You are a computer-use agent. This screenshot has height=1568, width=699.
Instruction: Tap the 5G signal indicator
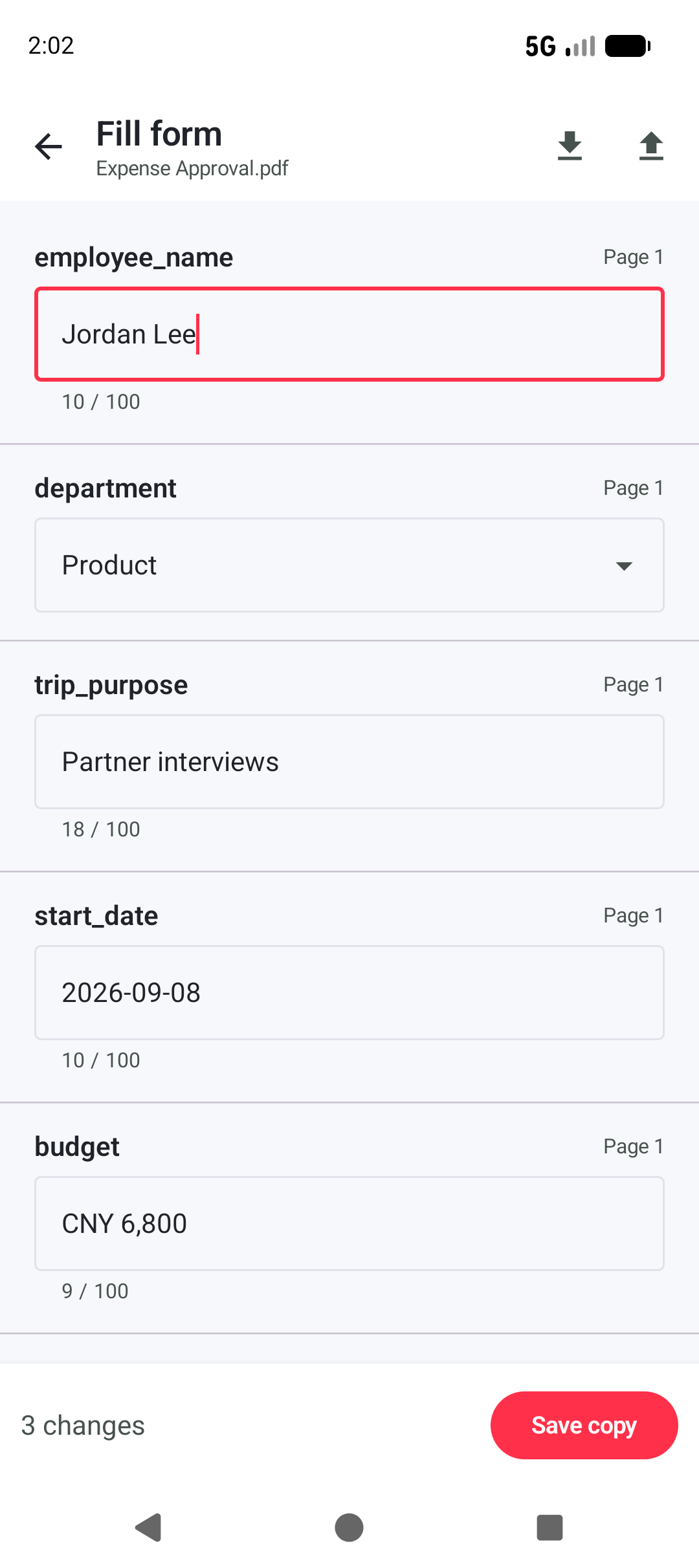540,46
